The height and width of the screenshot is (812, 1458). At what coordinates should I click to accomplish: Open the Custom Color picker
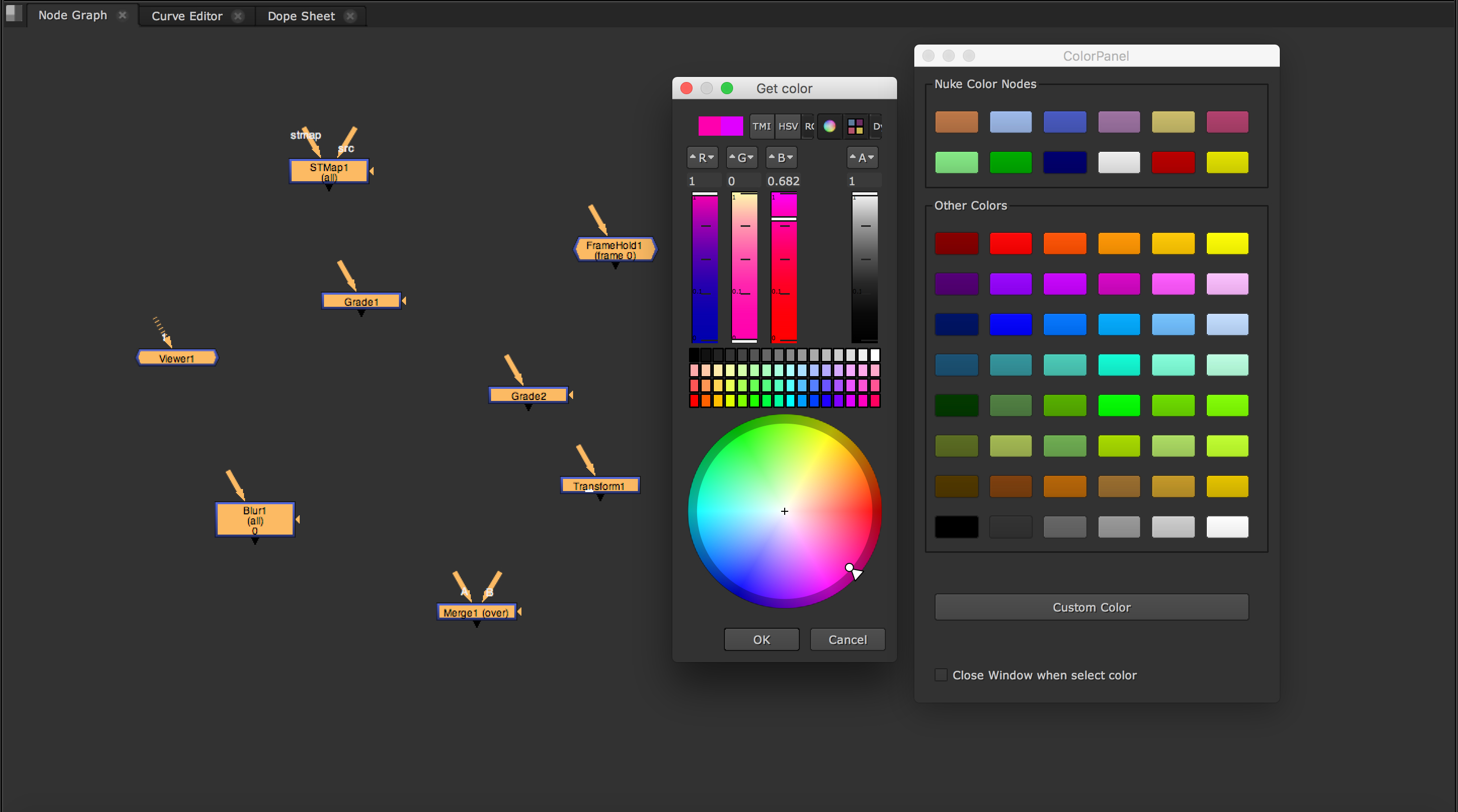coord(1091,606)
